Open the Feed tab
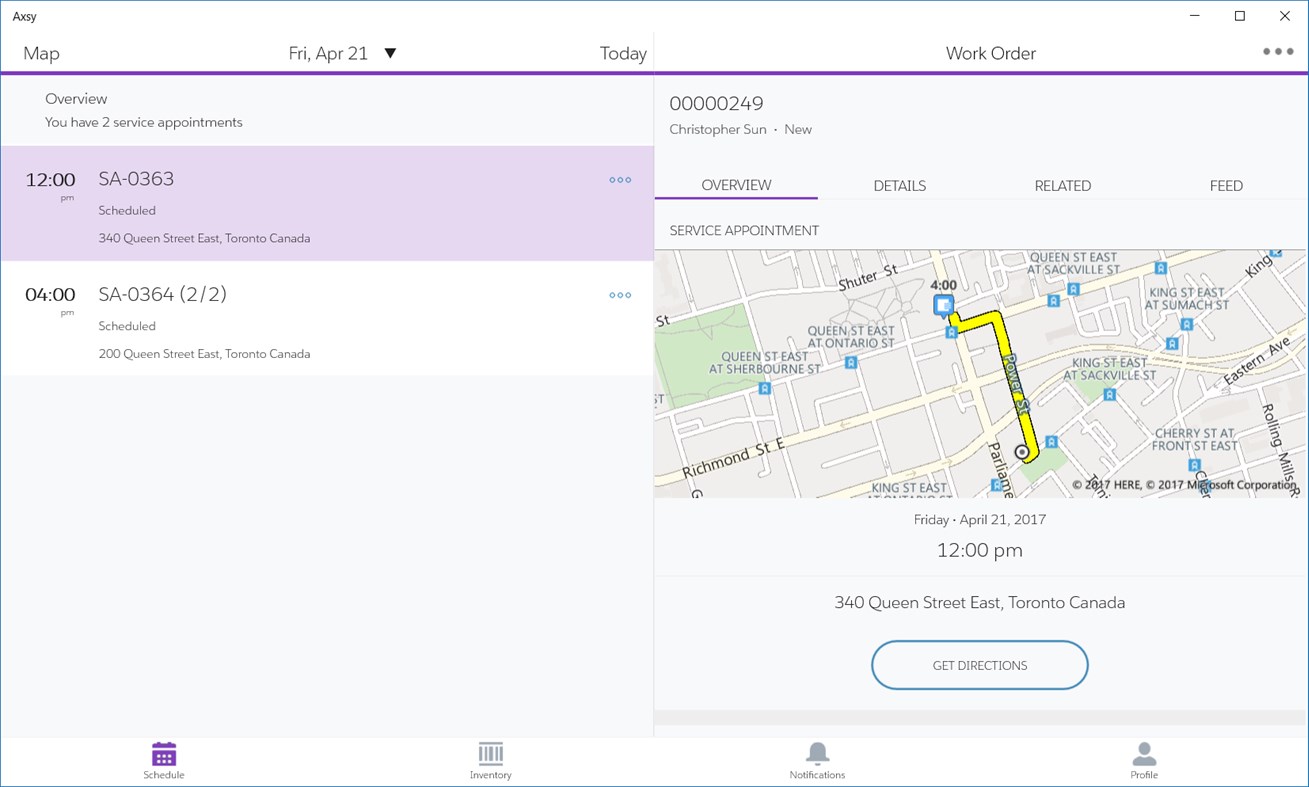1309x787 pixels. [x=1226, y=185]
